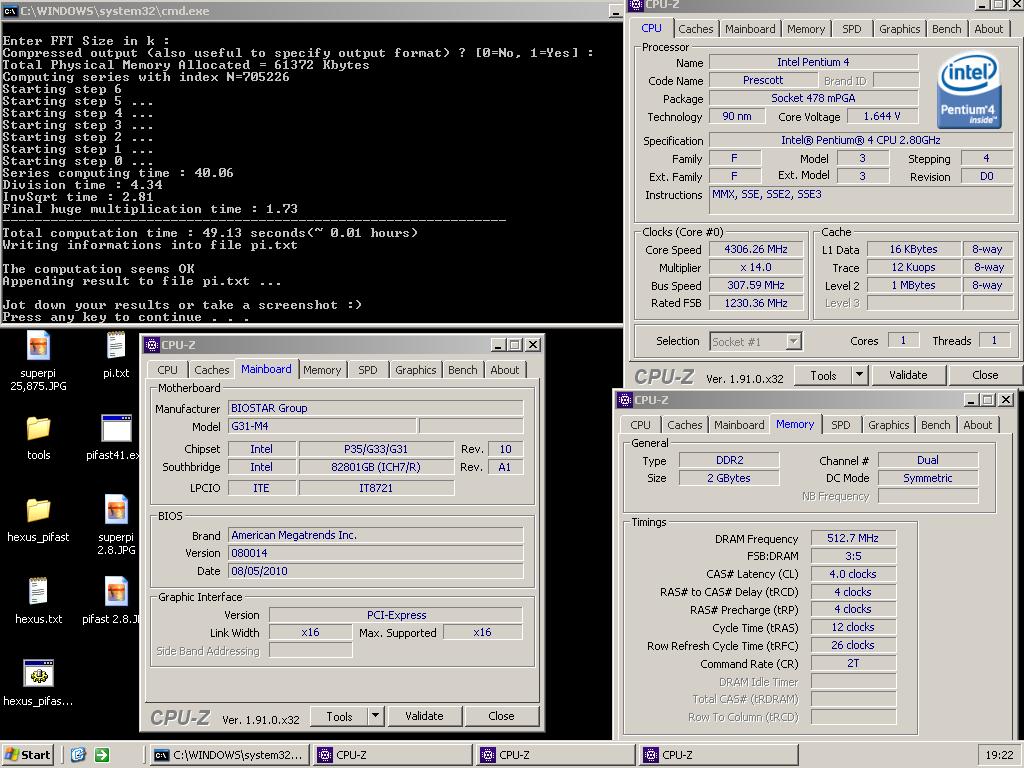Image resolution: width=1024 pixels, height=768 pixels.
Task: Expand Tools dropdown arrow in Mainboard window
Action: click(376, 716)
